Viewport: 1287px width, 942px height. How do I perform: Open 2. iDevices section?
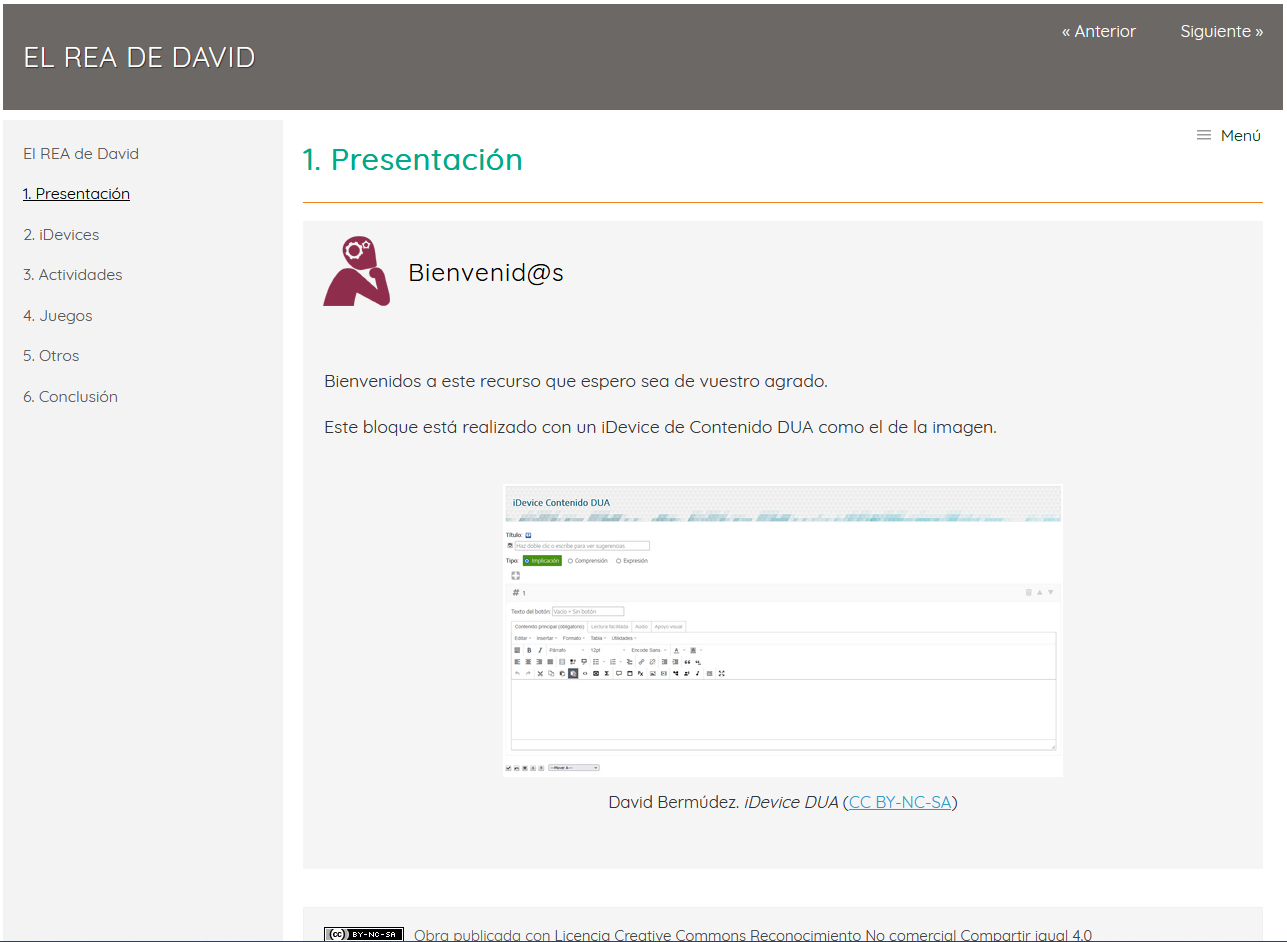(61, 235)
